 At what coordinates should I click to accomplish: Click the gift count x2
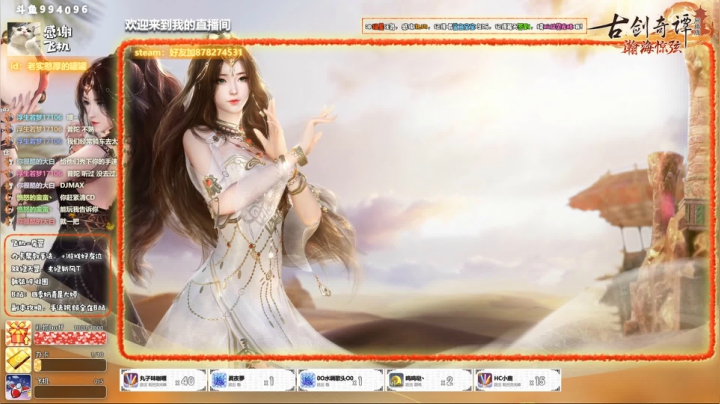tap(447, 381)
